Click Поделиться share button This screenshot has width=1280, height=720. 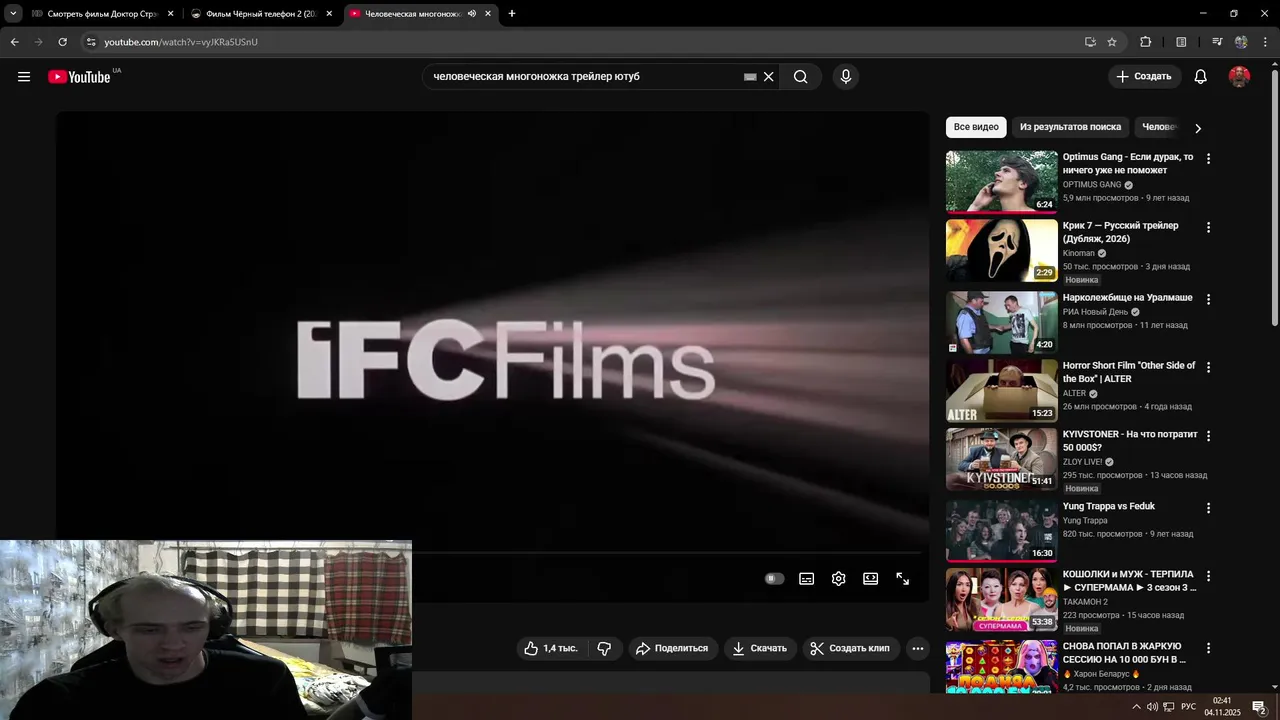tap(671, 648)
